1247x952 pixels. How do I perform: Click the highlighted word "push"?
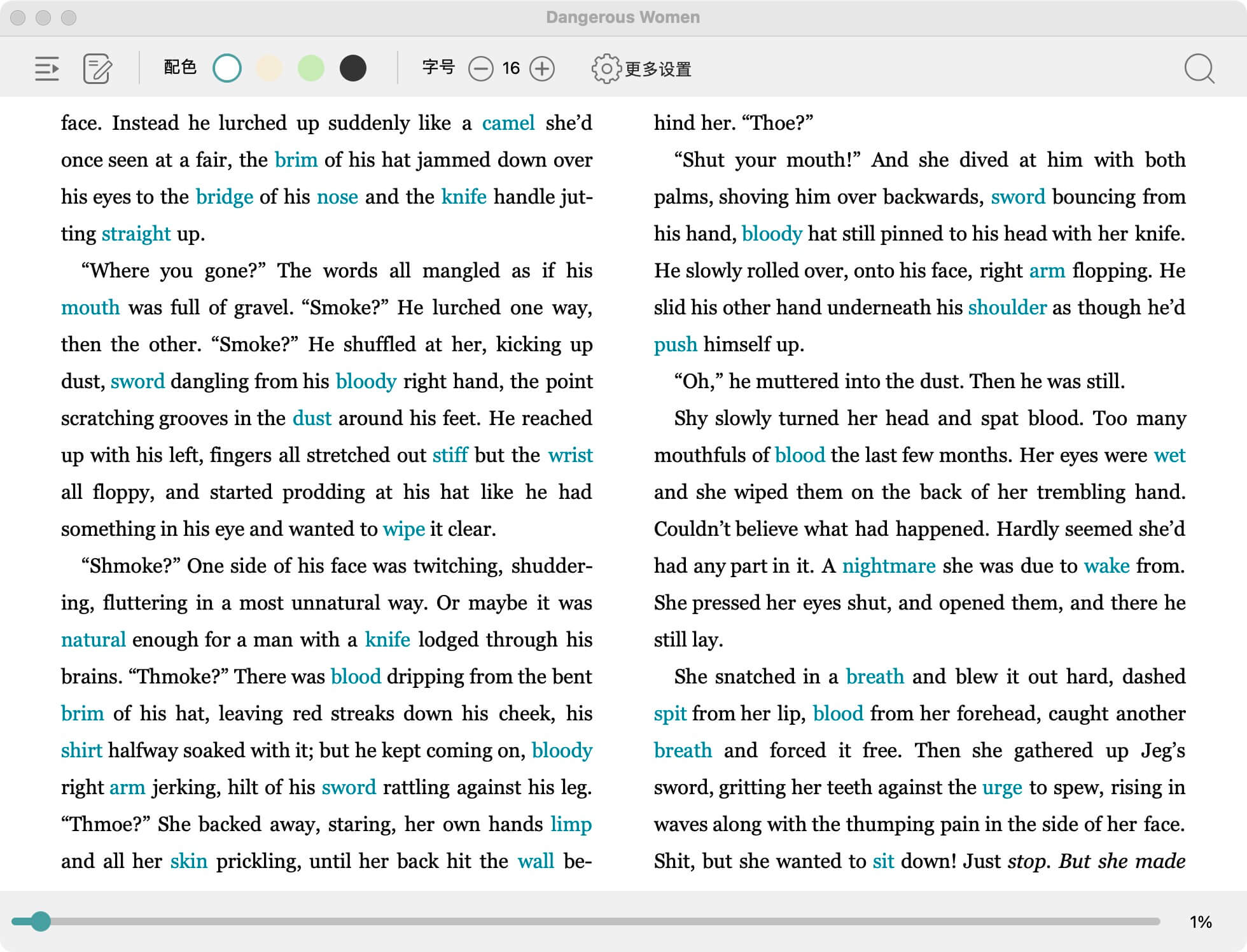click(x=676, y=345)
